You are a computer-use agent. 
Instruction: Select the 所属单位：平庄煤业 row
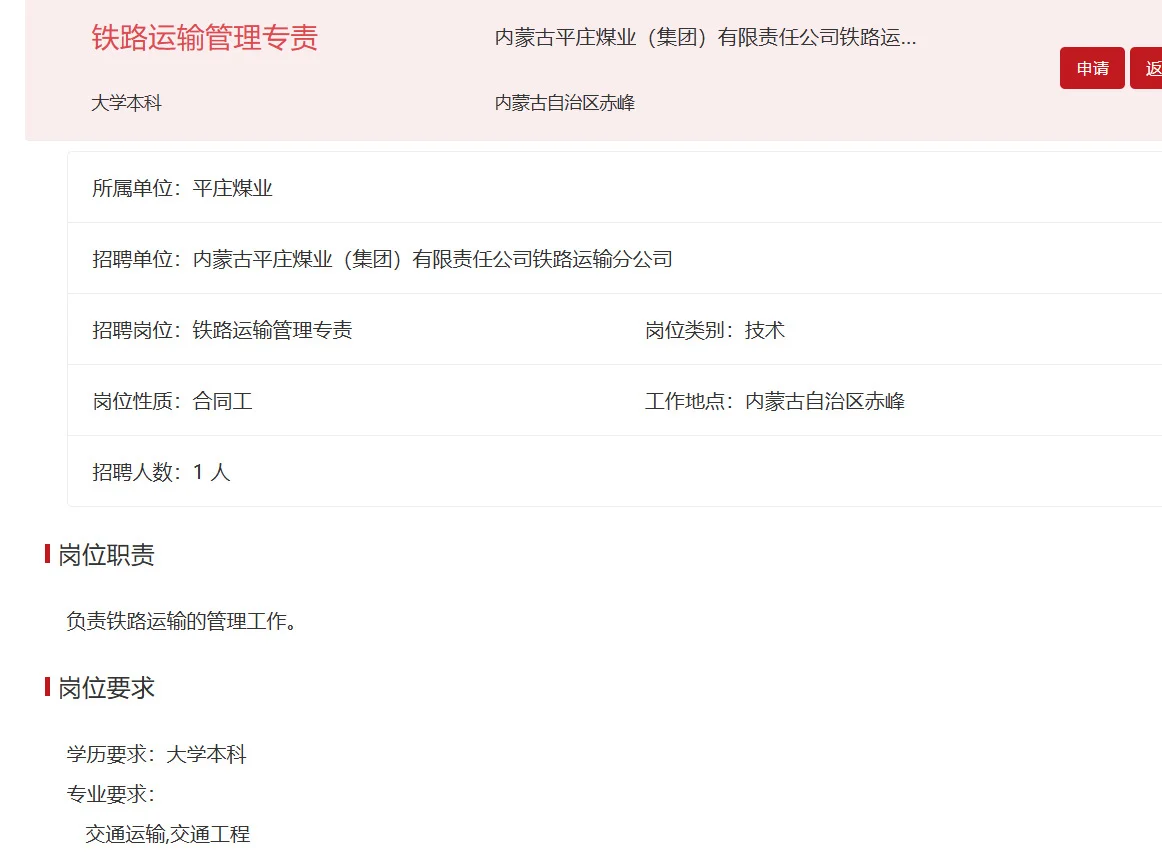[614, 188]
